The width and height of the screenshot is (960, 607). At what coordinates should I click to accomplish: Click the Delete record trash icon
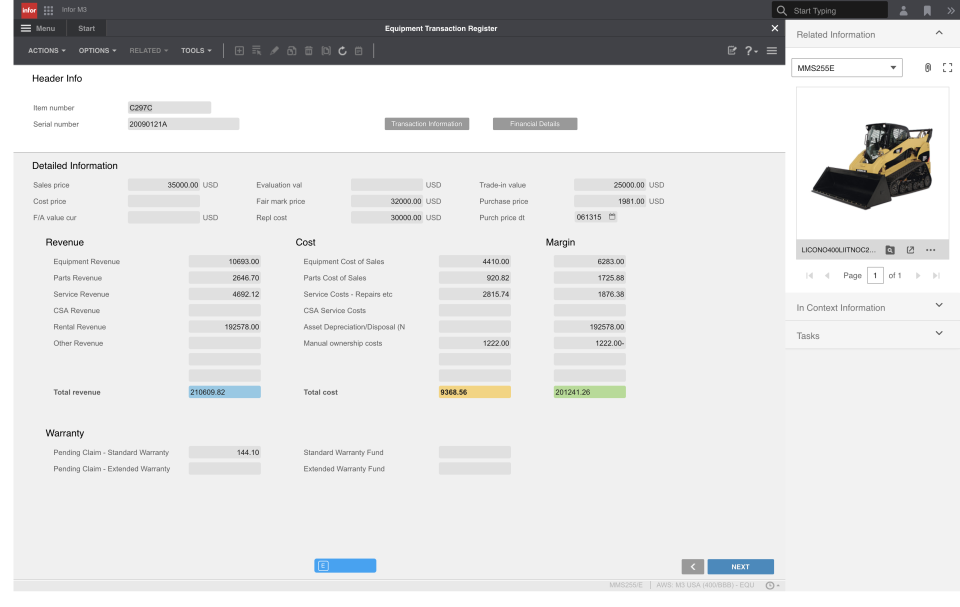pos(309,50)
